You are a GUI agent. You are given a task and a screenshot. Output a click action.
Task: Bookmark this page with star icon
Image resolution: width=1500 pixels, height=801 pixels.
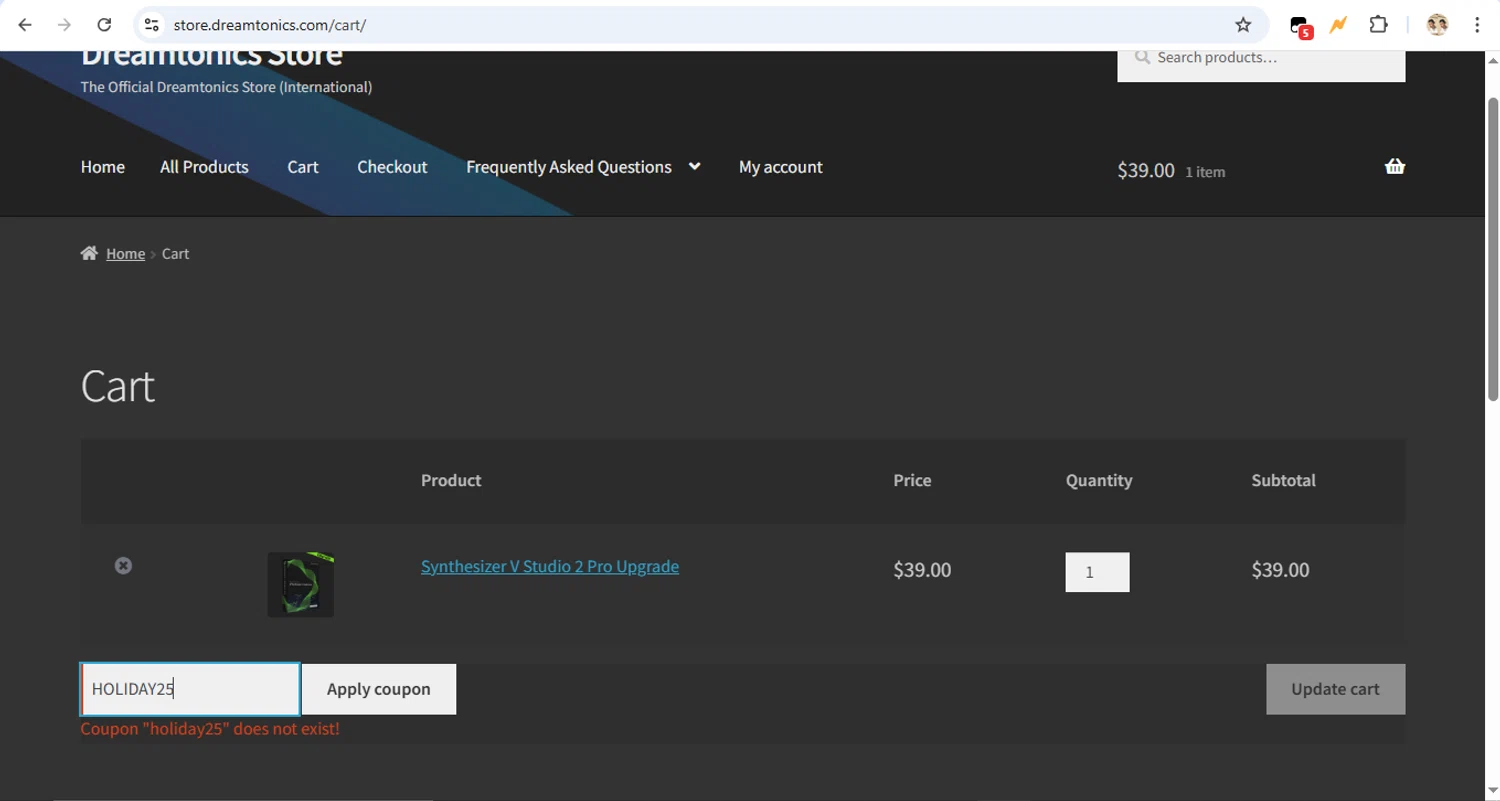(1243, 25)
